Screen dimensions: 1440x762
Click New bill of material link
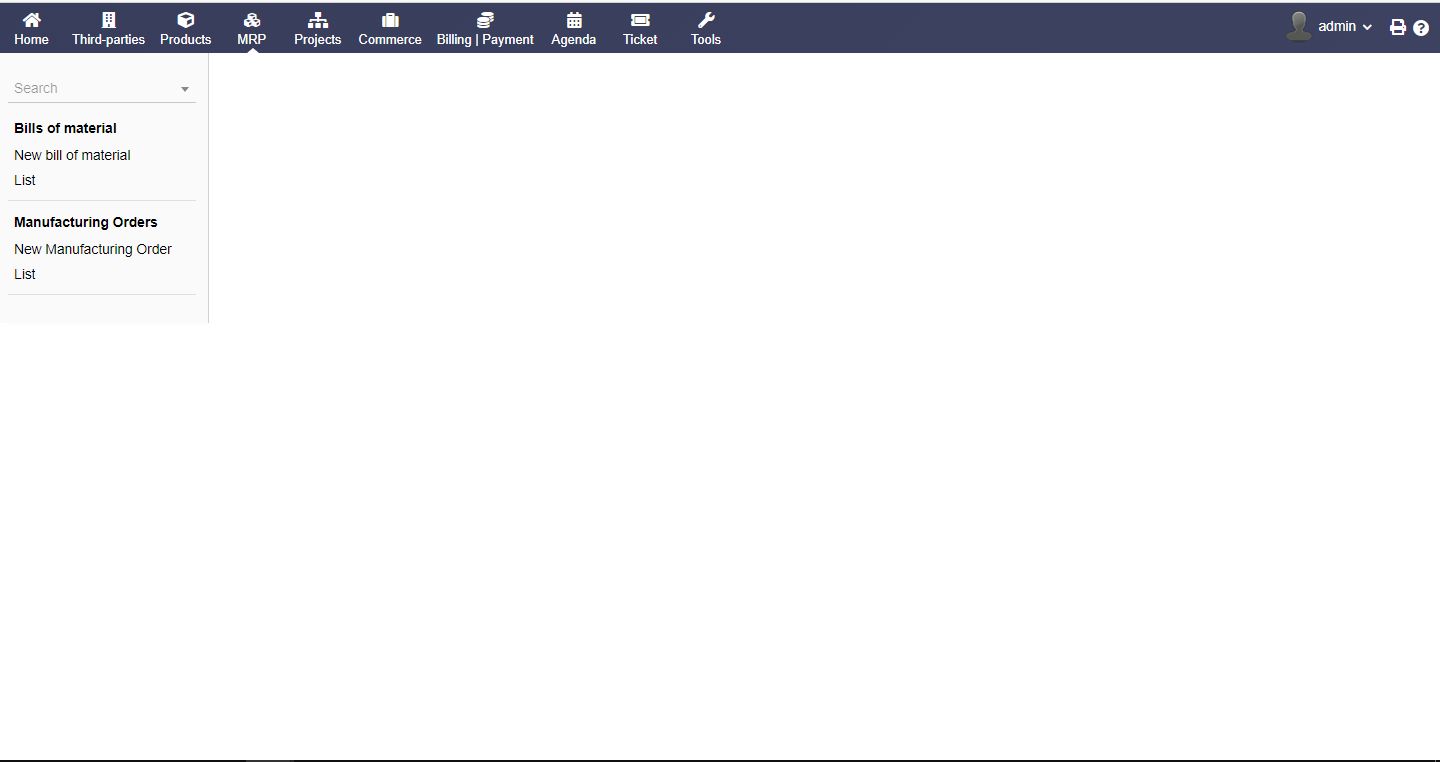coord(72,155)
